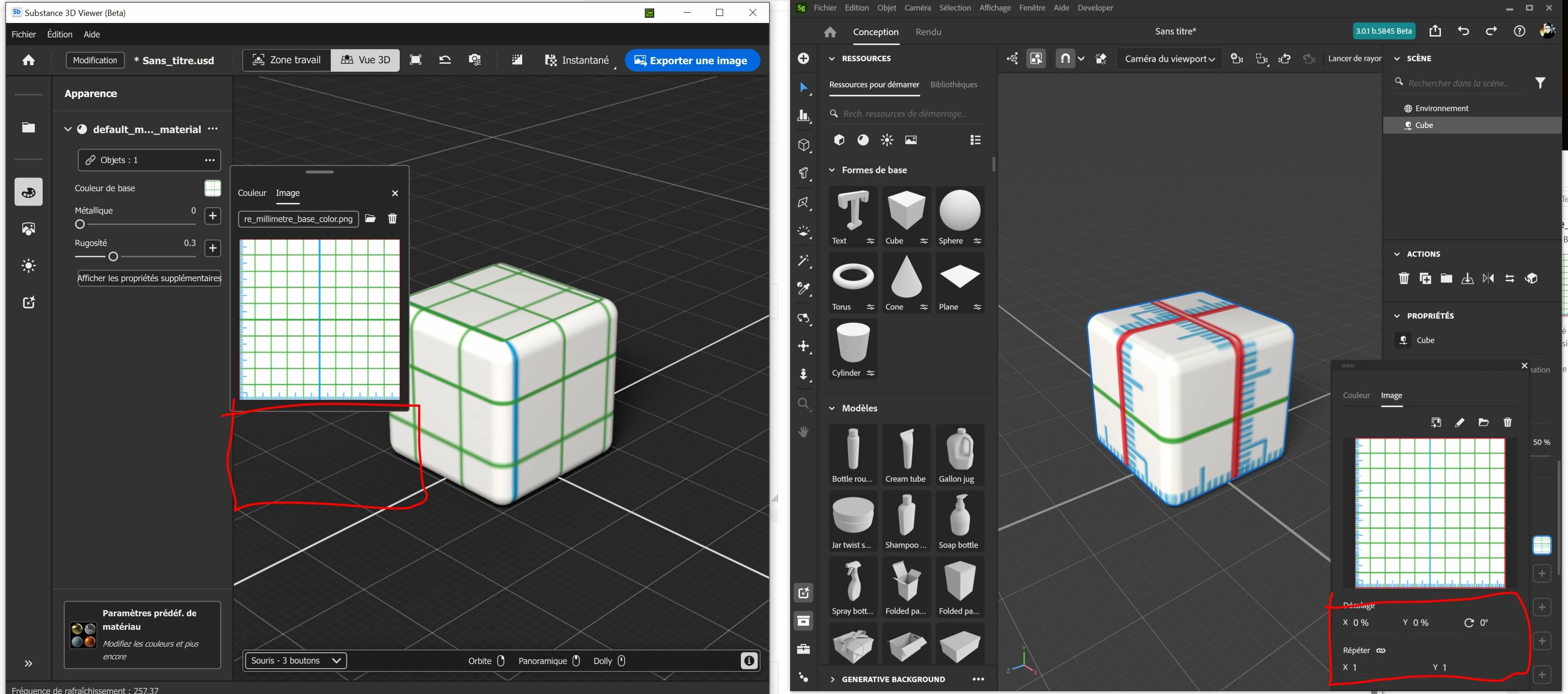Switch to Vue 3D mode
Viewport: 1568px width, 694px height.
(365, 60)
